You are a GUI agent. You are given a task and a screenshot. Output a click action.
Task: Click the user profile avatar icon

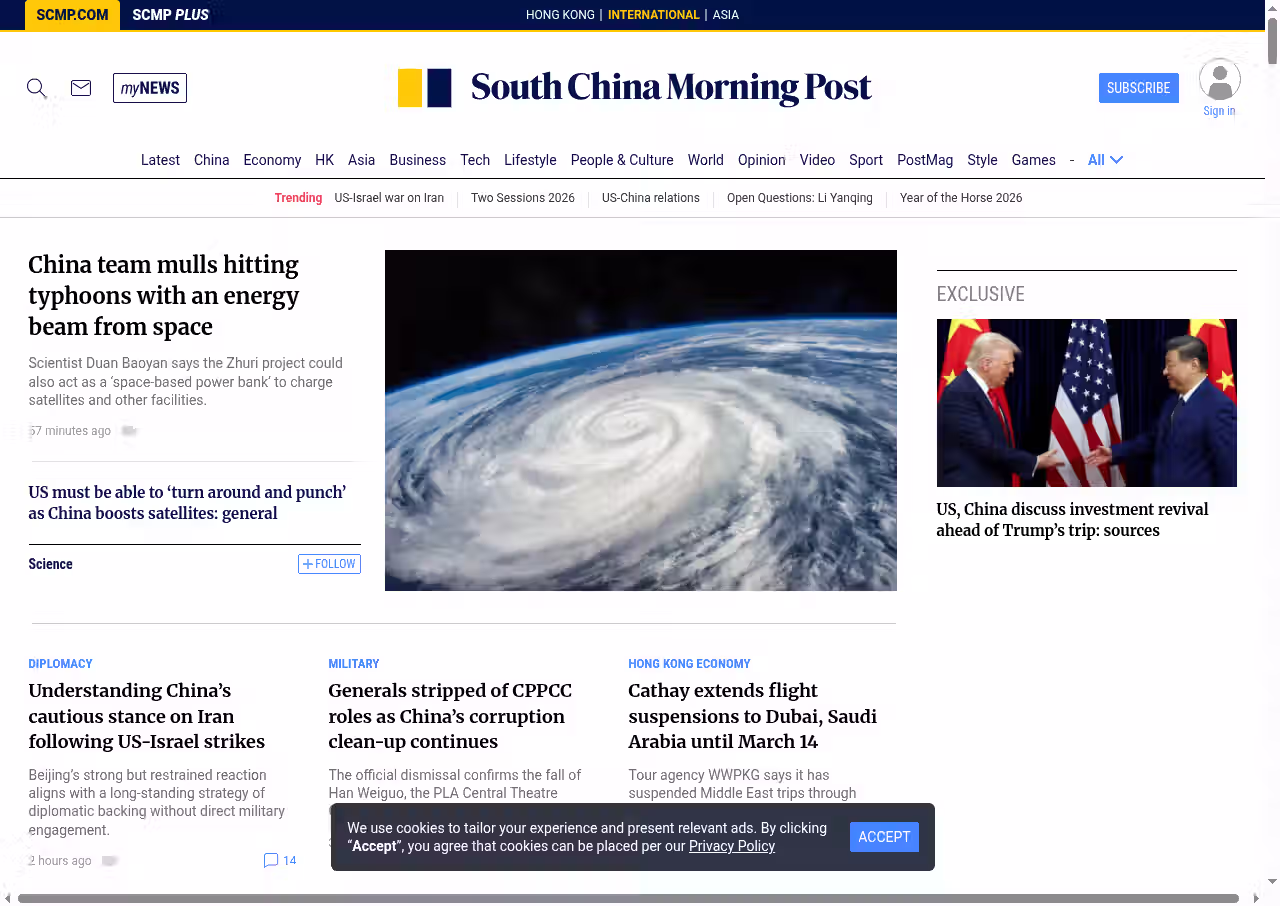coord(1219,80)
